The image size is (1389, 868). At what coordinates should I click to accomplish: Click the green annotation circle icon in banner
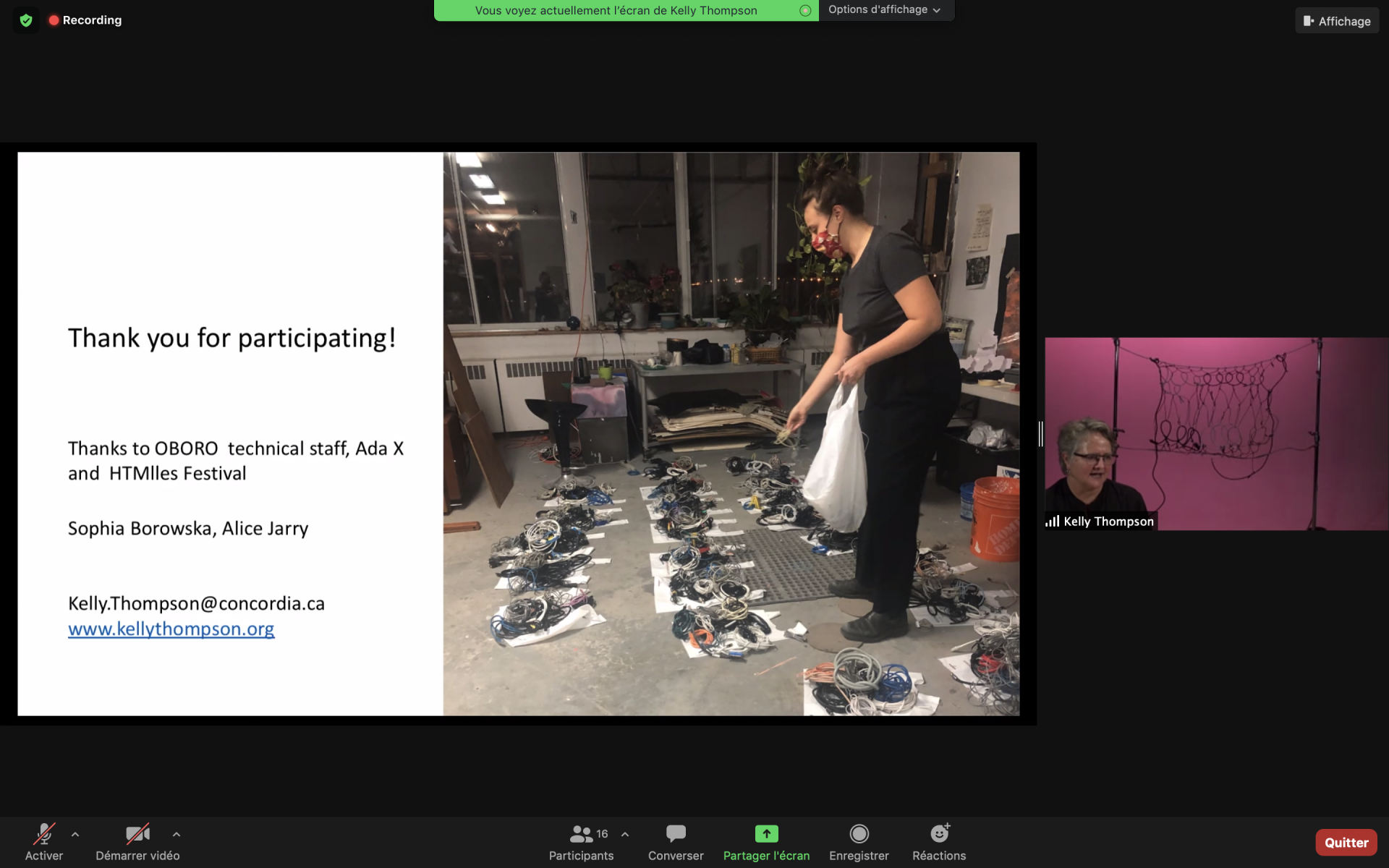point(805,10)
